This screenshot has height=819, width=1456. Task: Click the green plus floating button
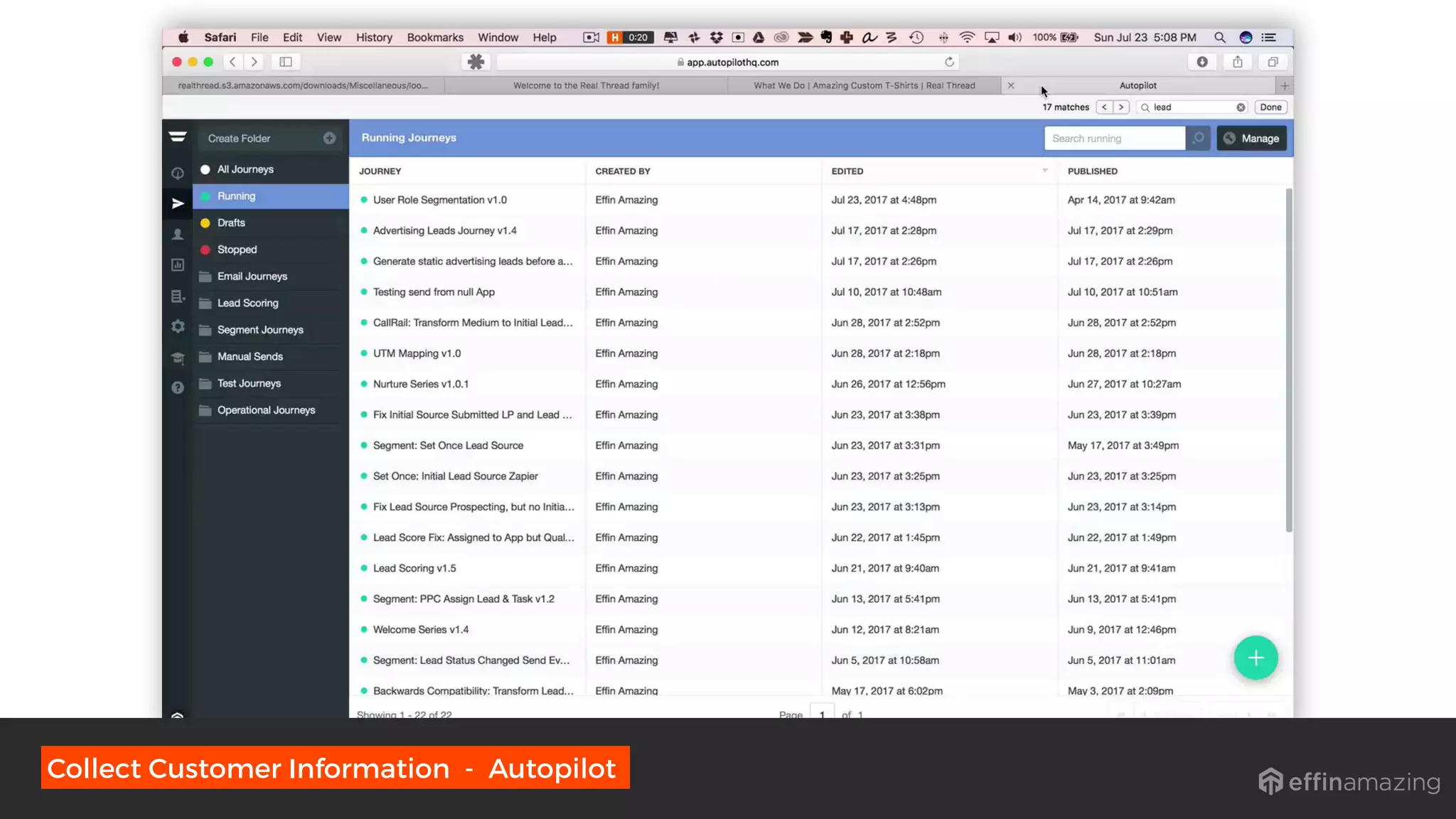(1256, 658)
